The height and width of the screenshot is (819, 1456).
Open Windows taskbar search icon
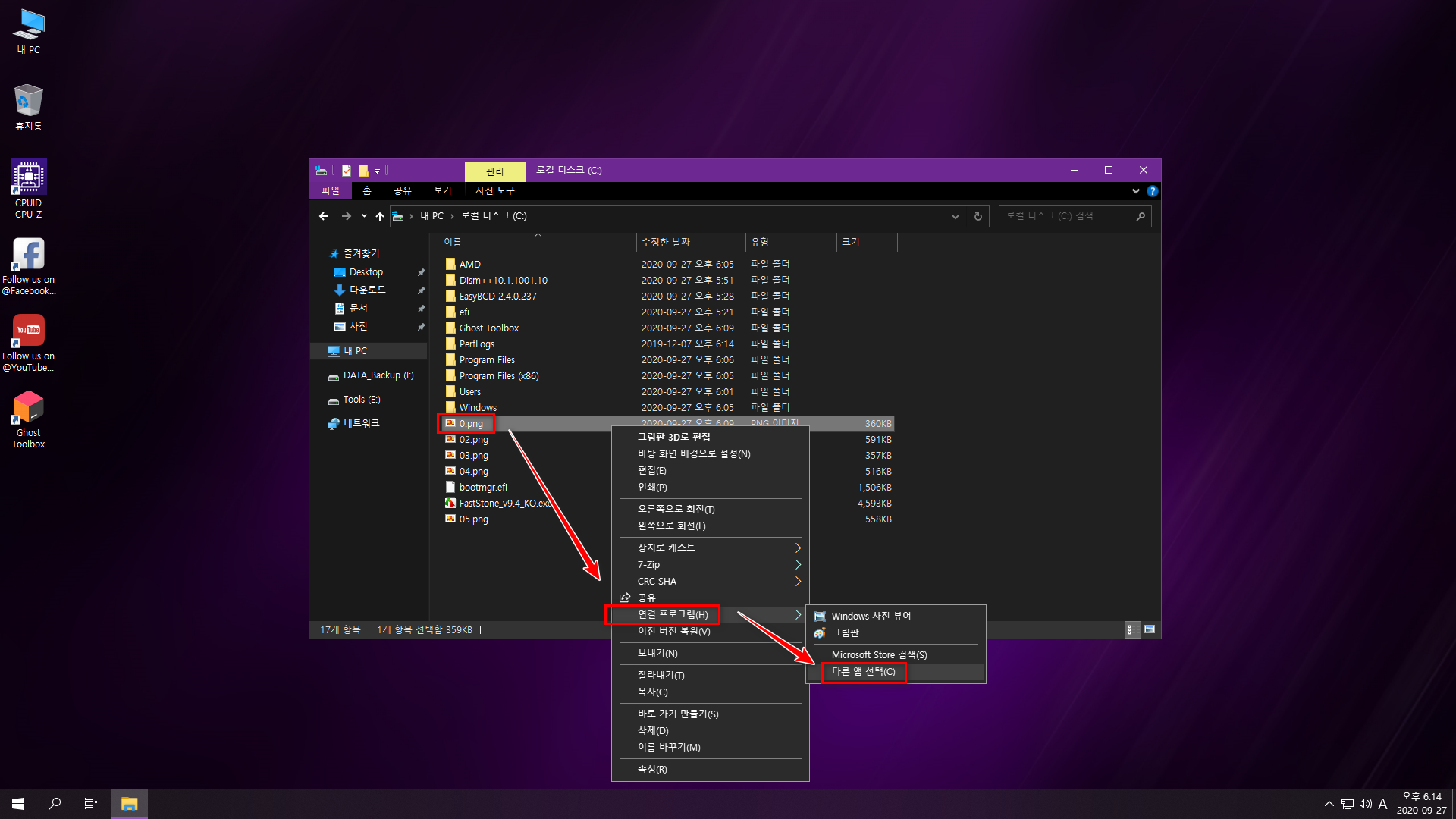55,804
